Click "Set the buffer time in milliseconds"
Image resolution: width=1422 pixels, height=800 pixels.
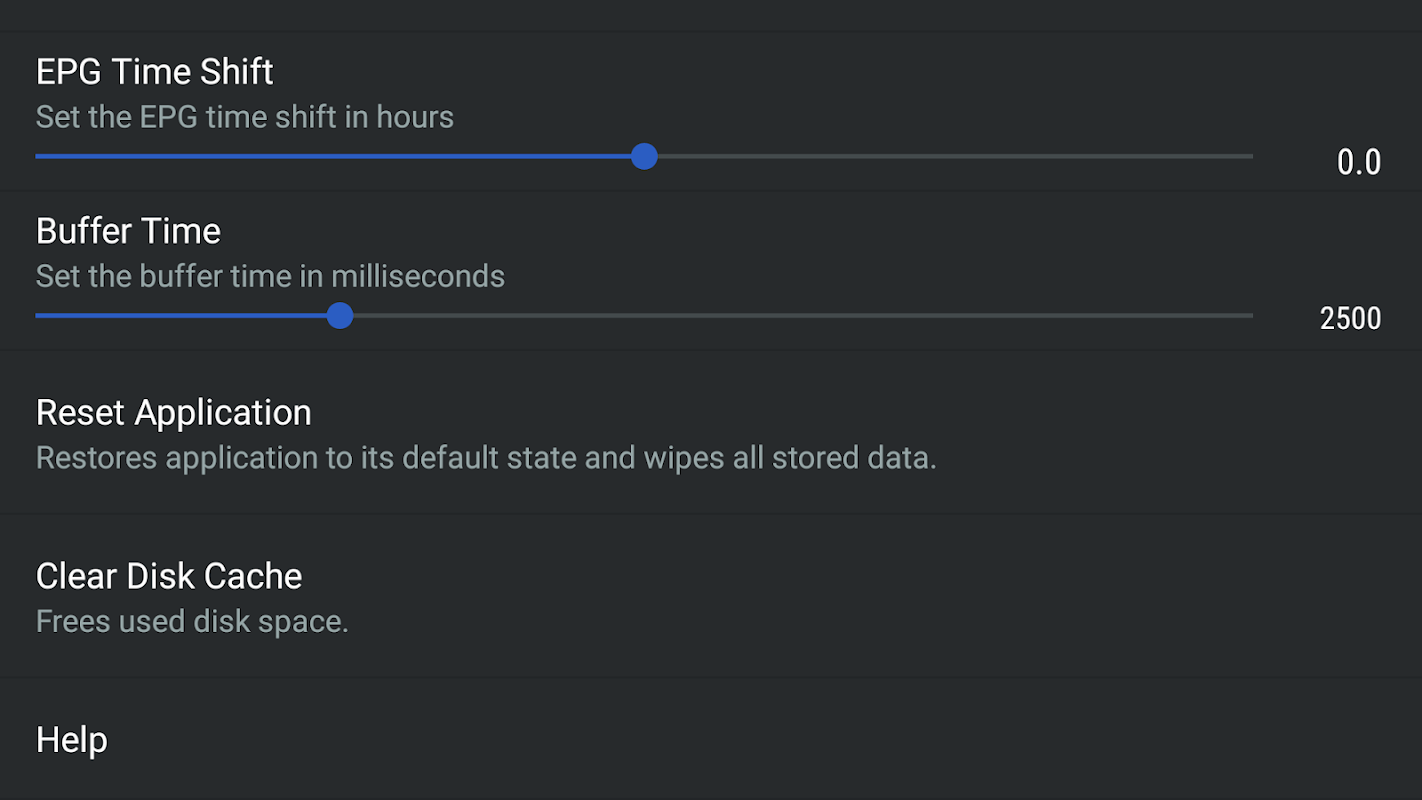270,276
